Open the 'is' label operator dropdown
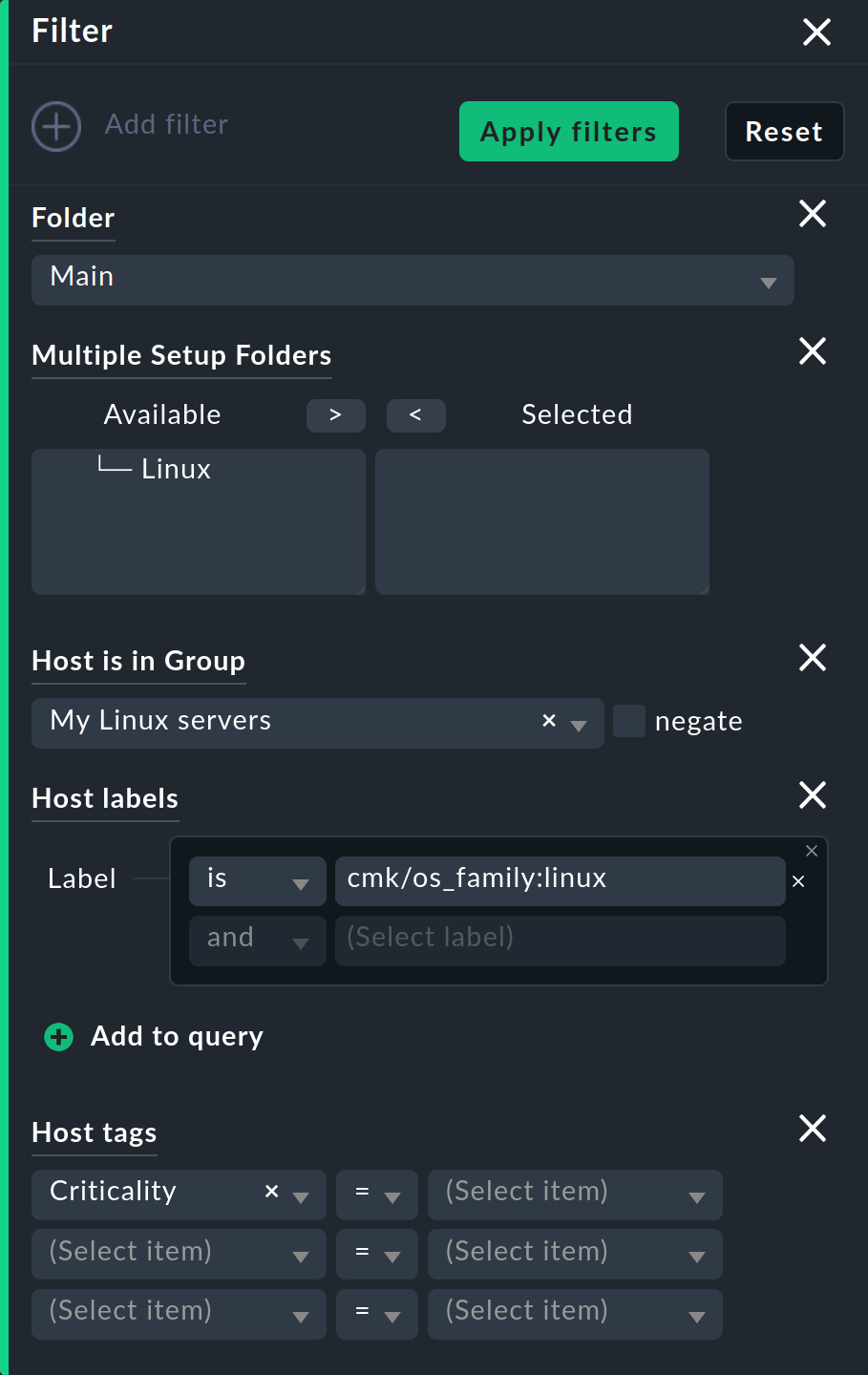The width and height of the screenshot is (868, 1375). [x=258, y=881]
